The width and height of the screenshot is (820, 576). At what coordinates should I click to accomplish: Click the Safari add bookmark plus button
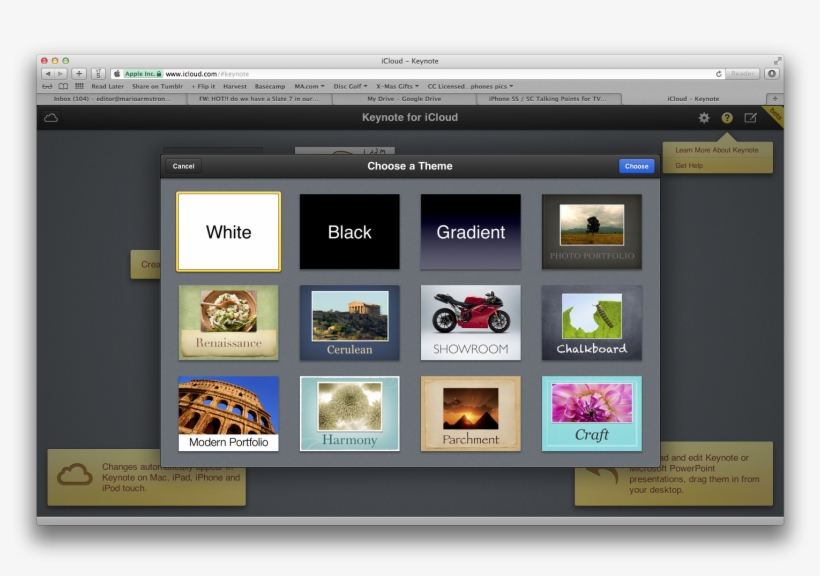79,74
